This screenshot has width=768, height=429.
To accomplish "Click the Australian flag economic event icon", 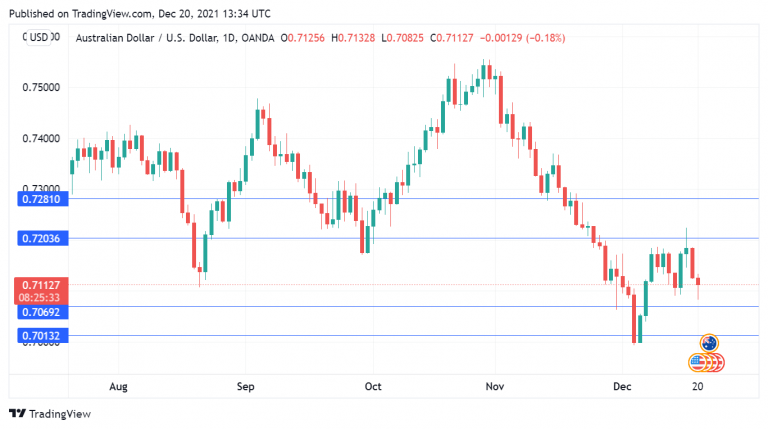I will 709,344.
